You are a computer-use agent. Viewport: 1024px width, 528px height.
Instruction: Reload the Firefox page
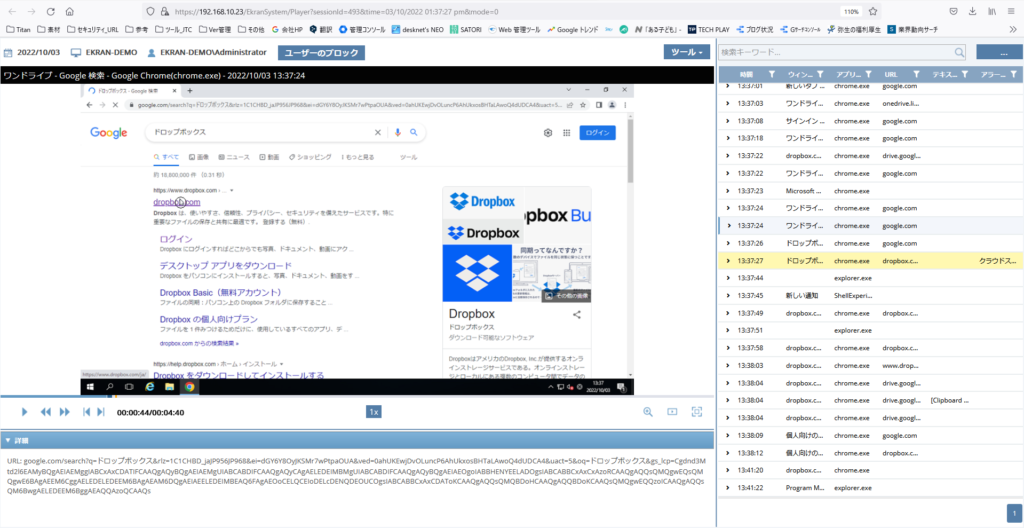[50, 12]
